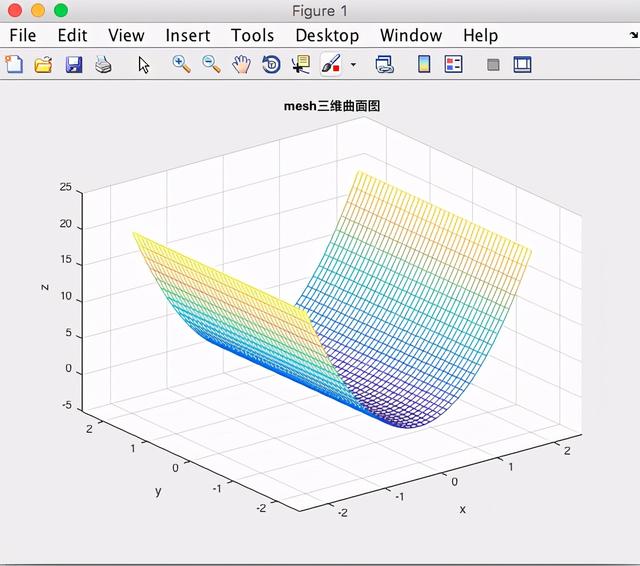Click the y axis label
640x566 pixels.
pos(158,491)
